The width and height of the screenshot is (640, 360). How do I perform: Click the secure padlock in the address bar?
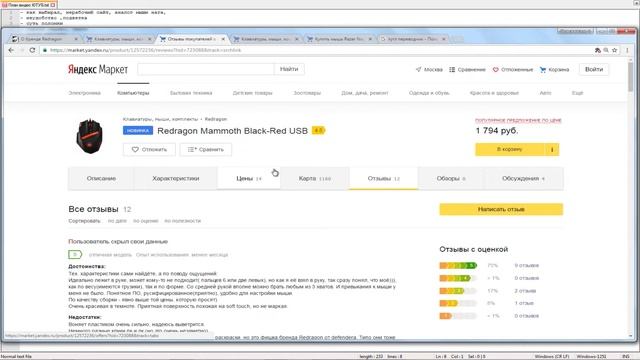click(x=45, y=50)
